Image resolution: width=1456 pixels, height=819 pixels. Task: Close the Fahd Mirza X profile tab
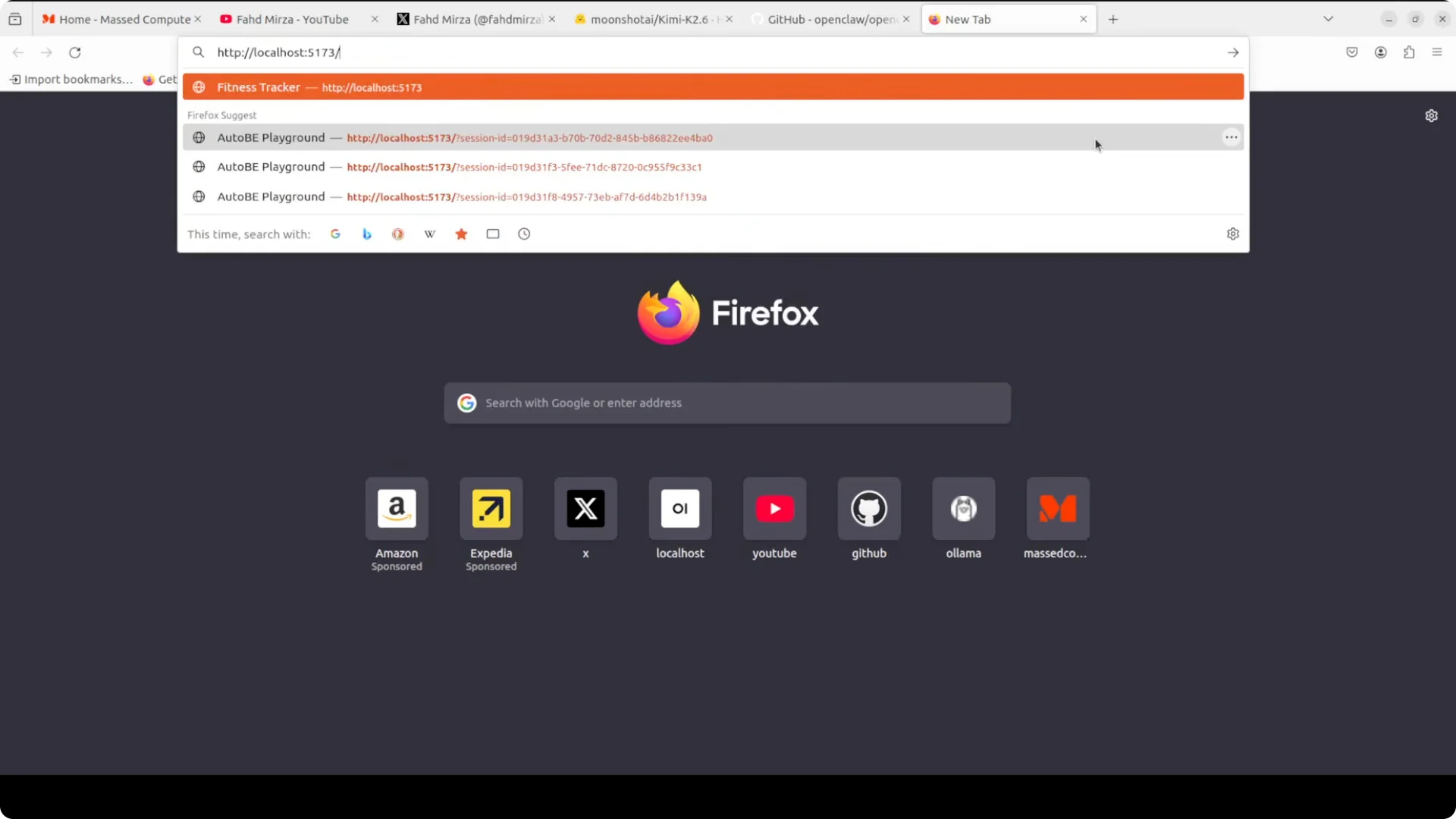552,19
